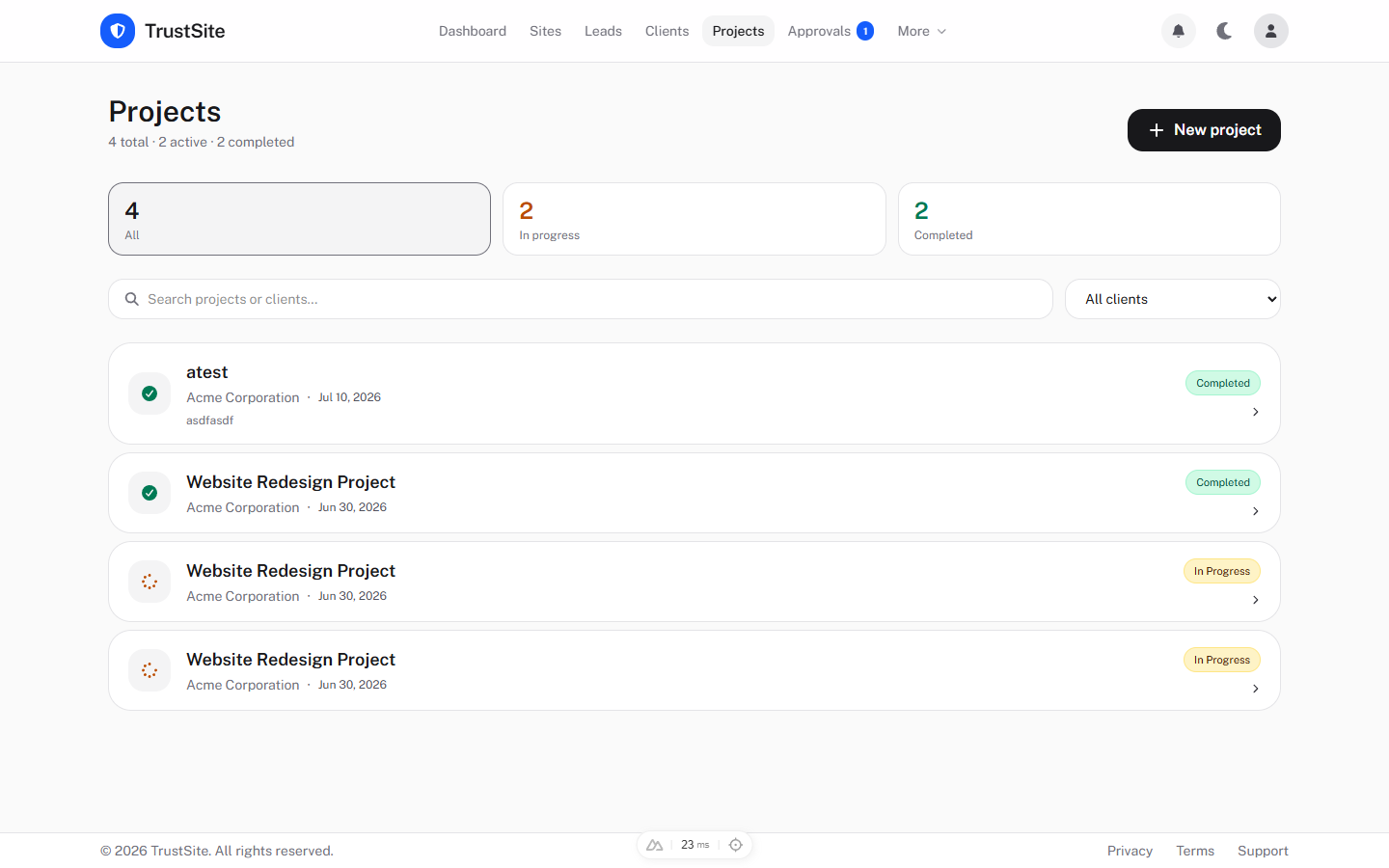Click the green check icon of the atest project

[150, 393]
